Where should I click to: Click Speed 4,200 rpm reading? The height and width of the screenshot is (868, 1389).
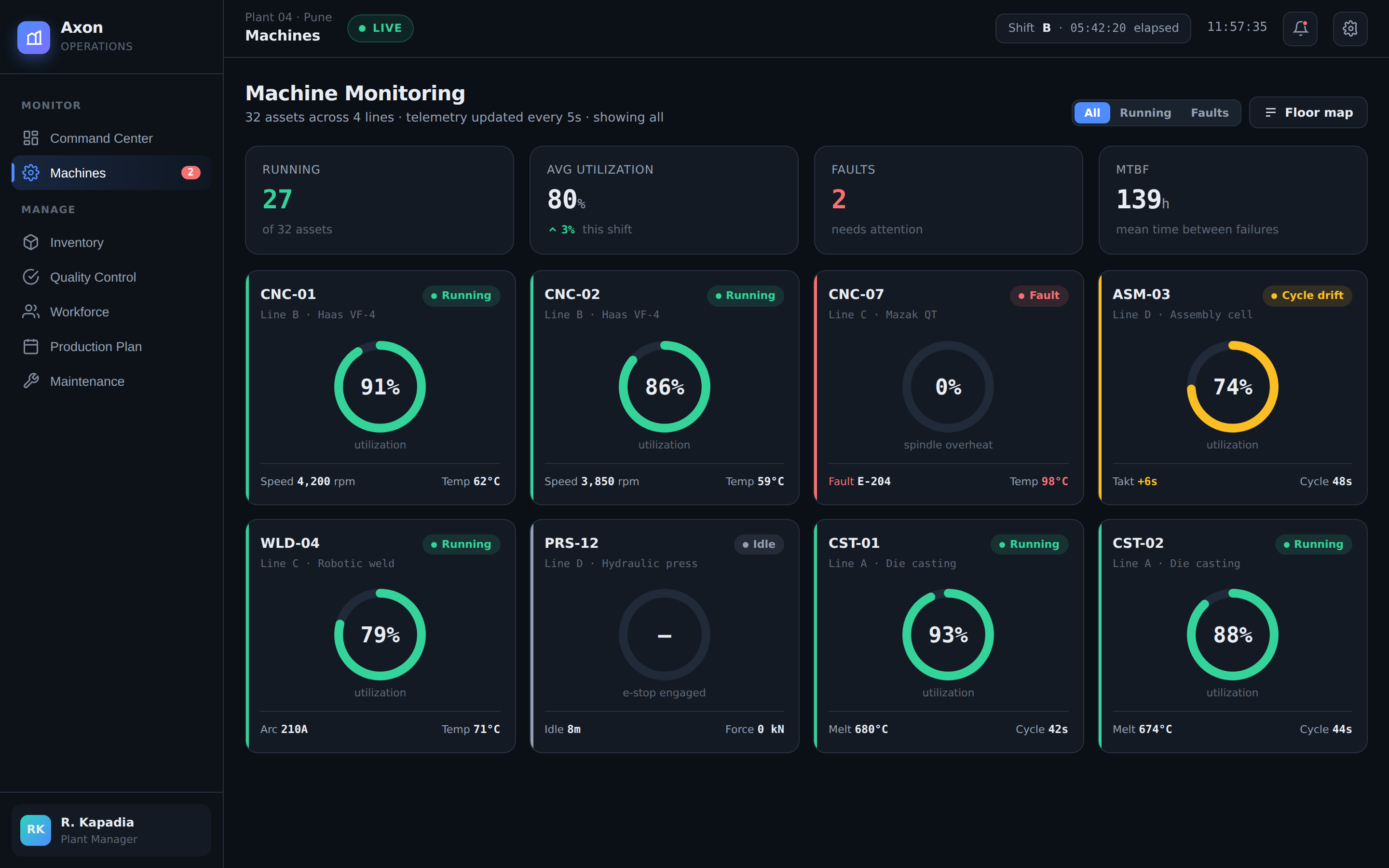tap(308, 482)
